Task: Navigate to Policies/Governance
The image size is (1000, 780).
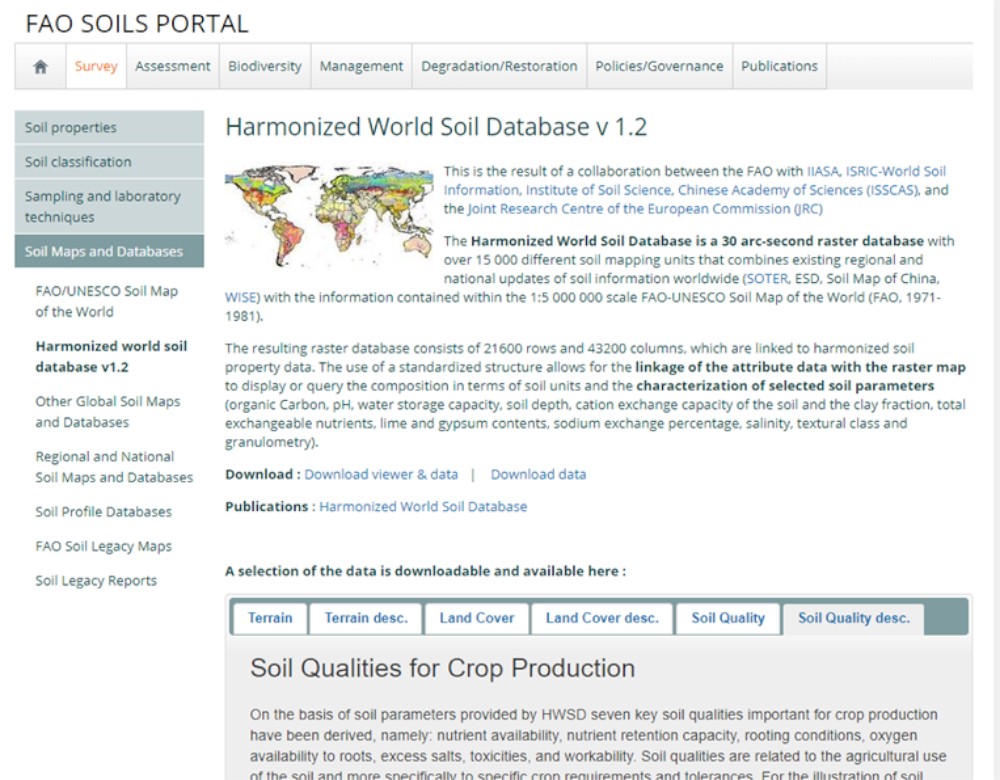Action: coord(659,66)
